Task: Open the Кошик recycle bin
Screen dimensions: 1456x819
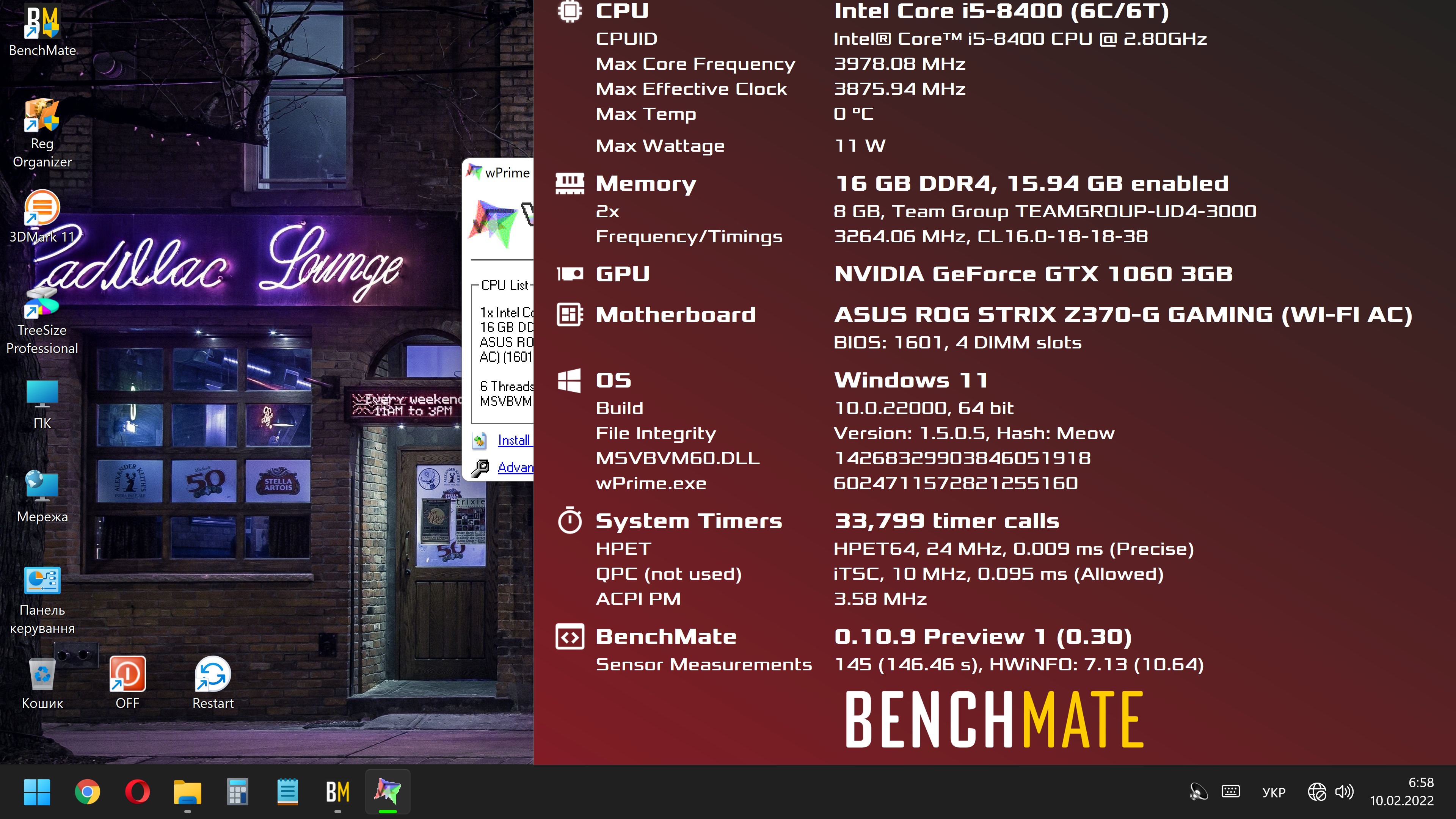Action: tap(42, 684)
